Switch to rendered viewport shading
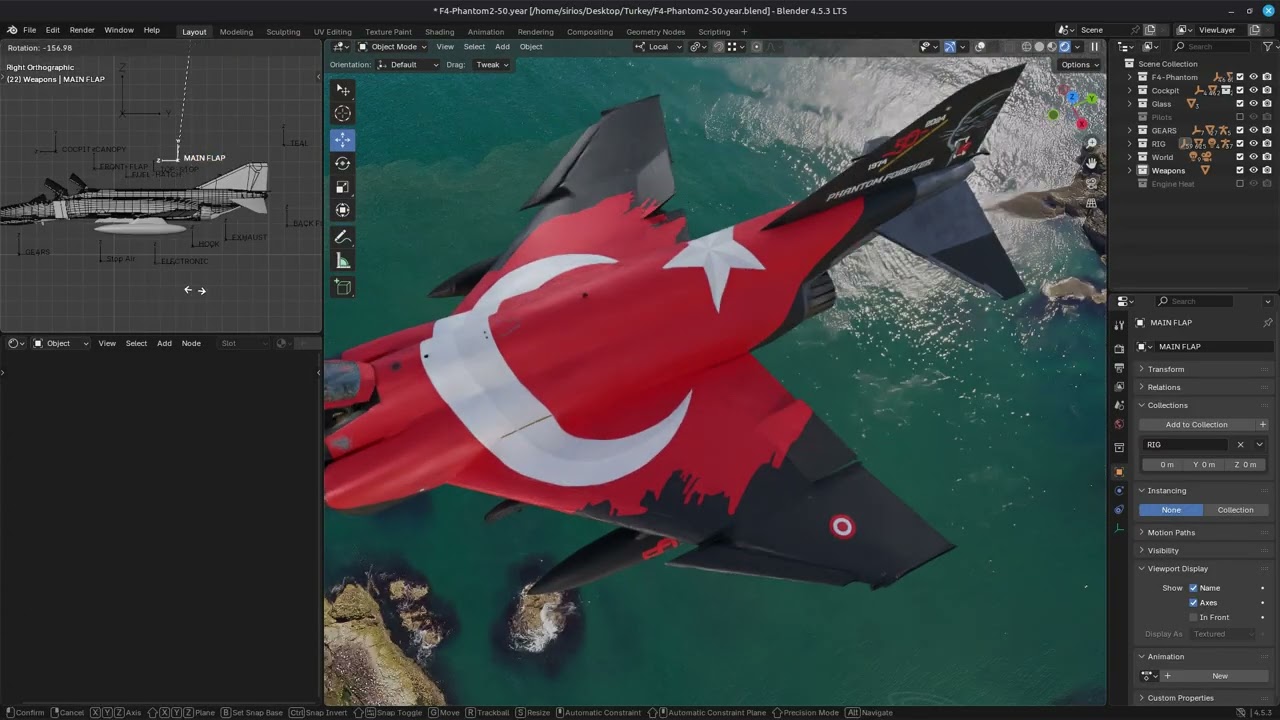 pos(1065,47)
